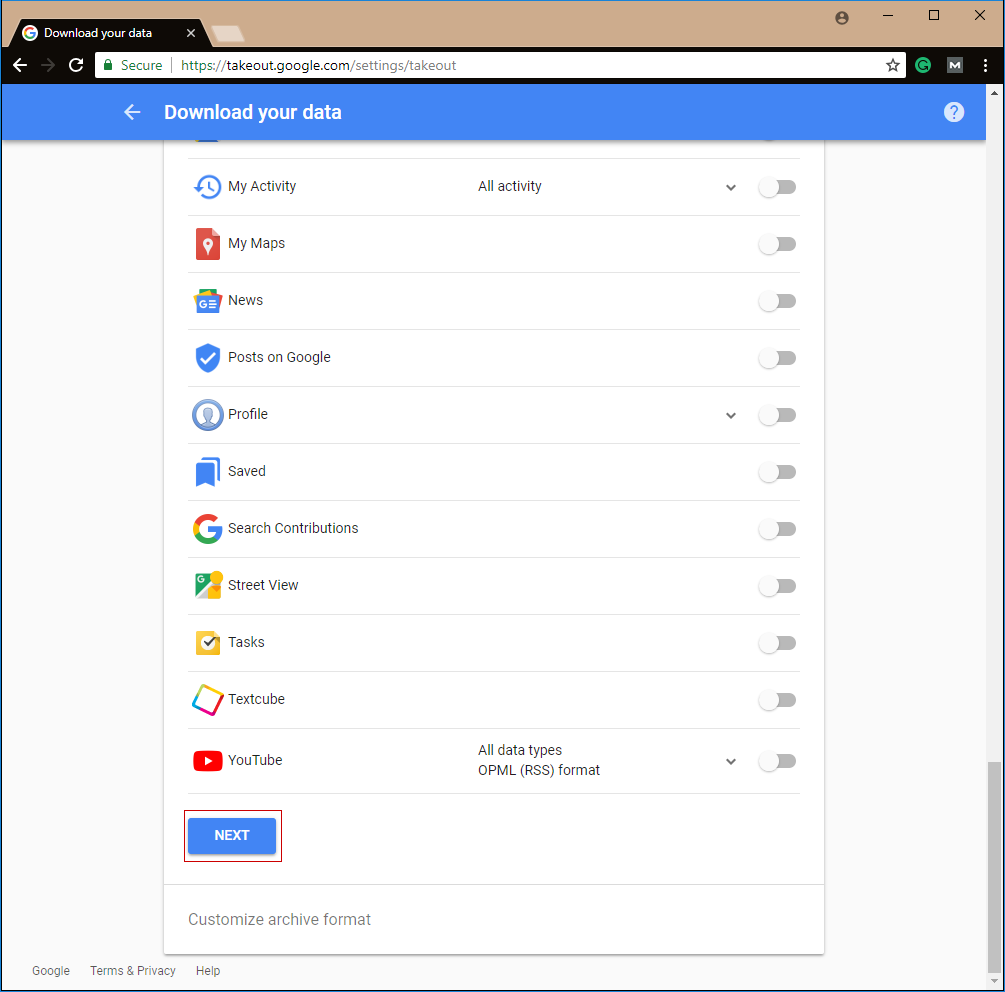Click the YouTube play icon

coord(207,761)
